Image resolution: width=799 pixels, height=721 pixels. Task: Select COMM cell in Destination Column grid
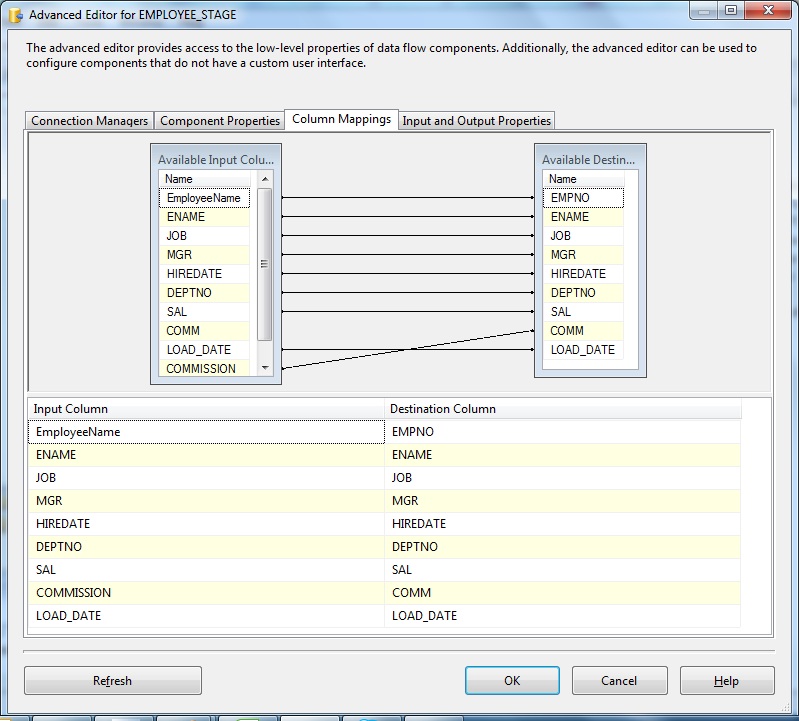563,593
